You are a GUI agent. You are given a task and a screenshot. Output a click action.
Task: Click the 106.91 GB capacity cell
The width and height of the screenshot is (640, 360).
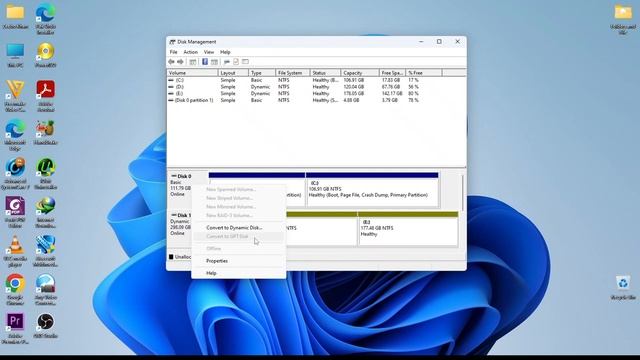coord(353,80)
